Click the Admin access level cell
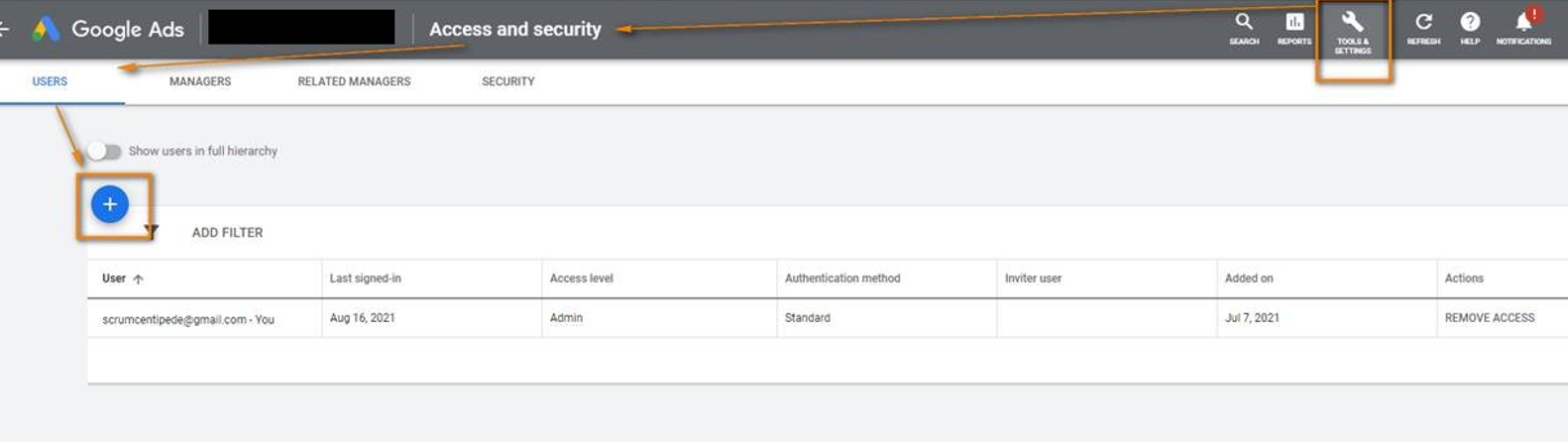Screen dimensions: 1568x442 point(566,318)
